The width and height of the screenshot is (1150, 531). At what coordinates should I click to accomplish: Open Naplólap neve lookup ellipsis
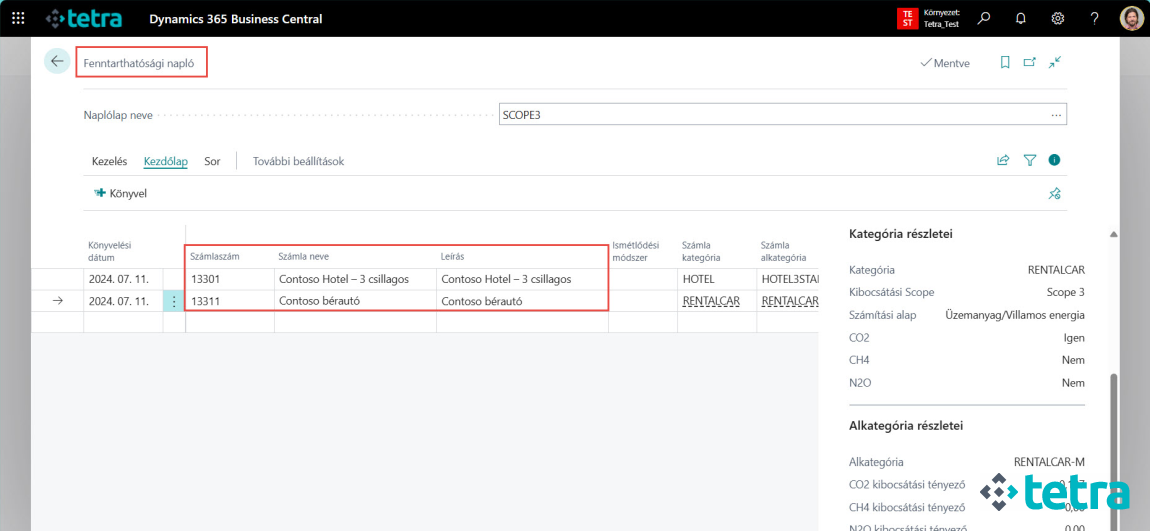click(1056, 115)
